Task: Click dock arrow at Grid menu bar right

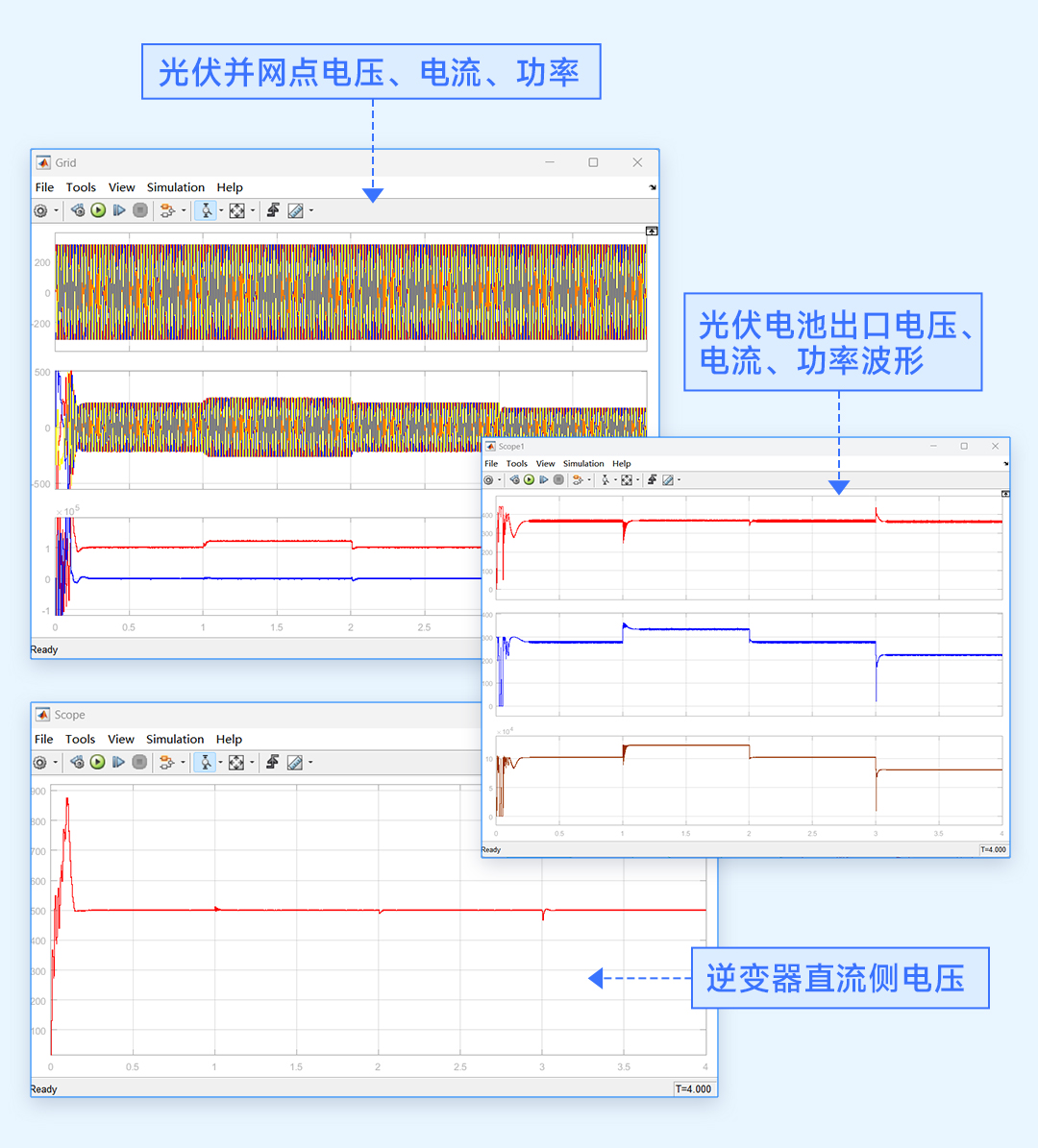Action: [x=652, y=187]
